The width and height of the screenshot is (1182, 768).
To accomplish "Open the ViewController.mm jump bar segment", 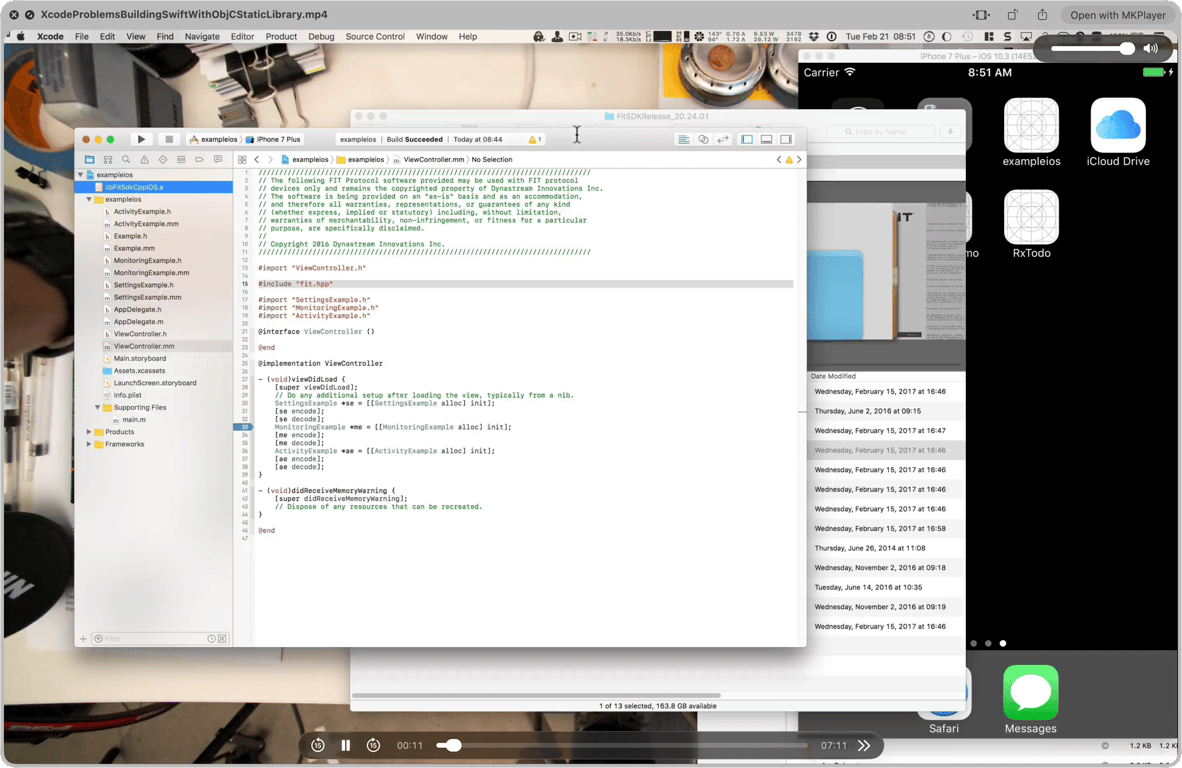I will click(427, 160).
